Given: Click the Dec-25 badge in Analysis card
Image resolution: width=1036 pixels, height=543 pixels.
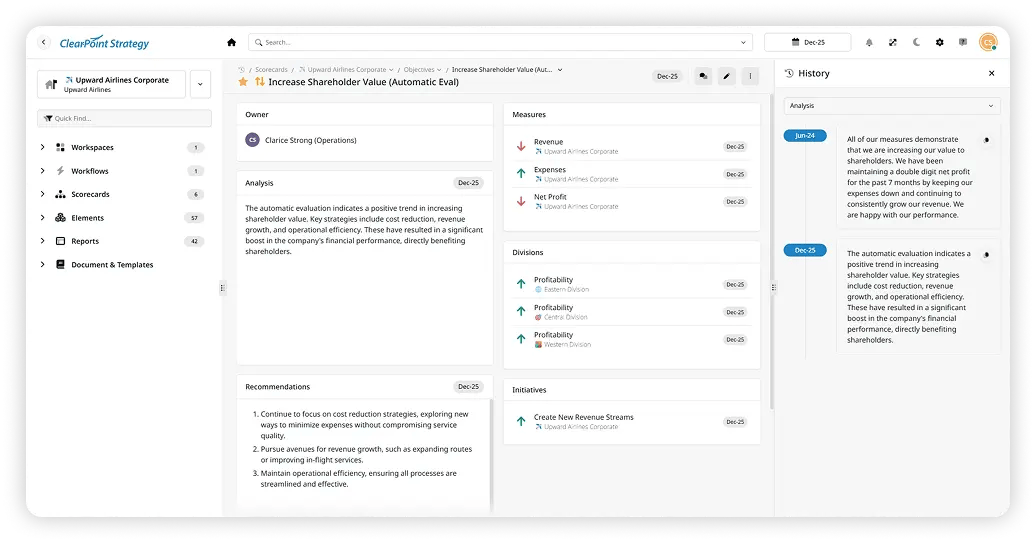Looking at the screenshot, I should pos(468,183).
